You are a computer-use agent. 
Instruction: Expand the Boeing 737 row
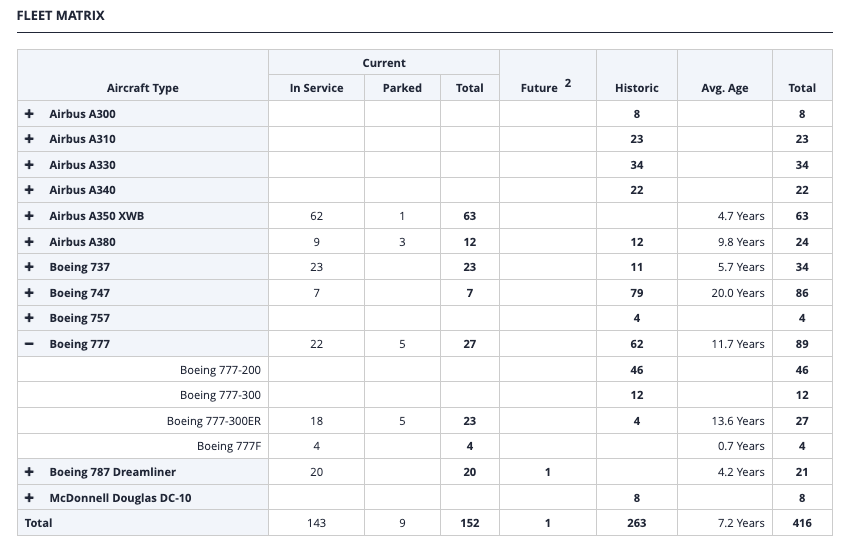tap(30, 267)
